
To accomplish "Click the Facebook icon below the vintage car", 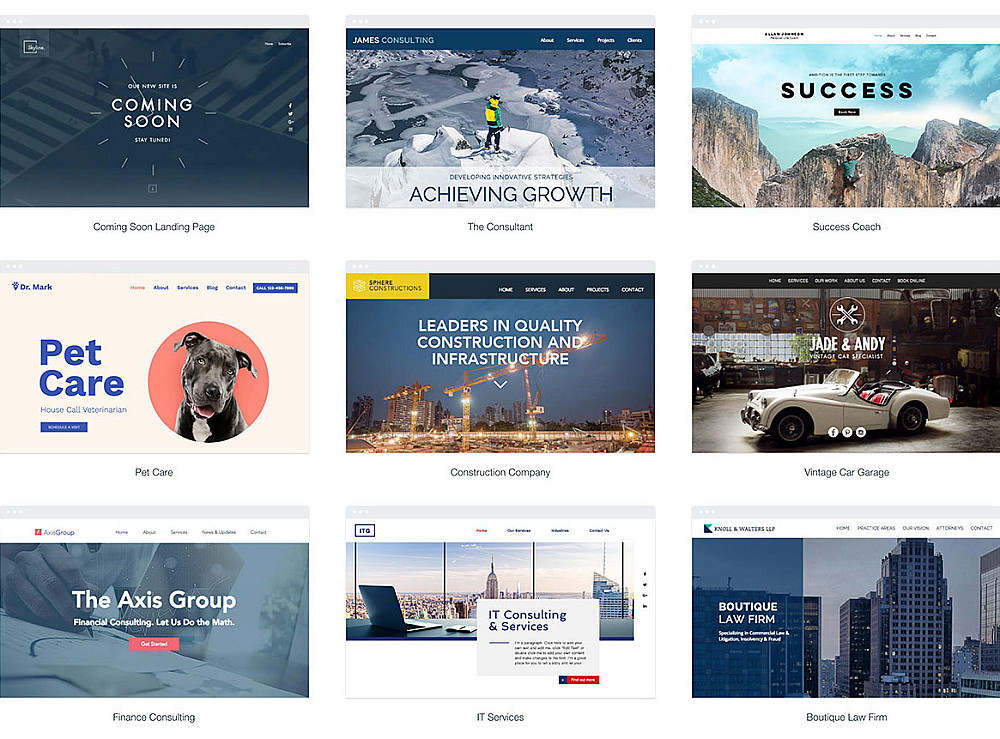I will click(x=833, y=432).
